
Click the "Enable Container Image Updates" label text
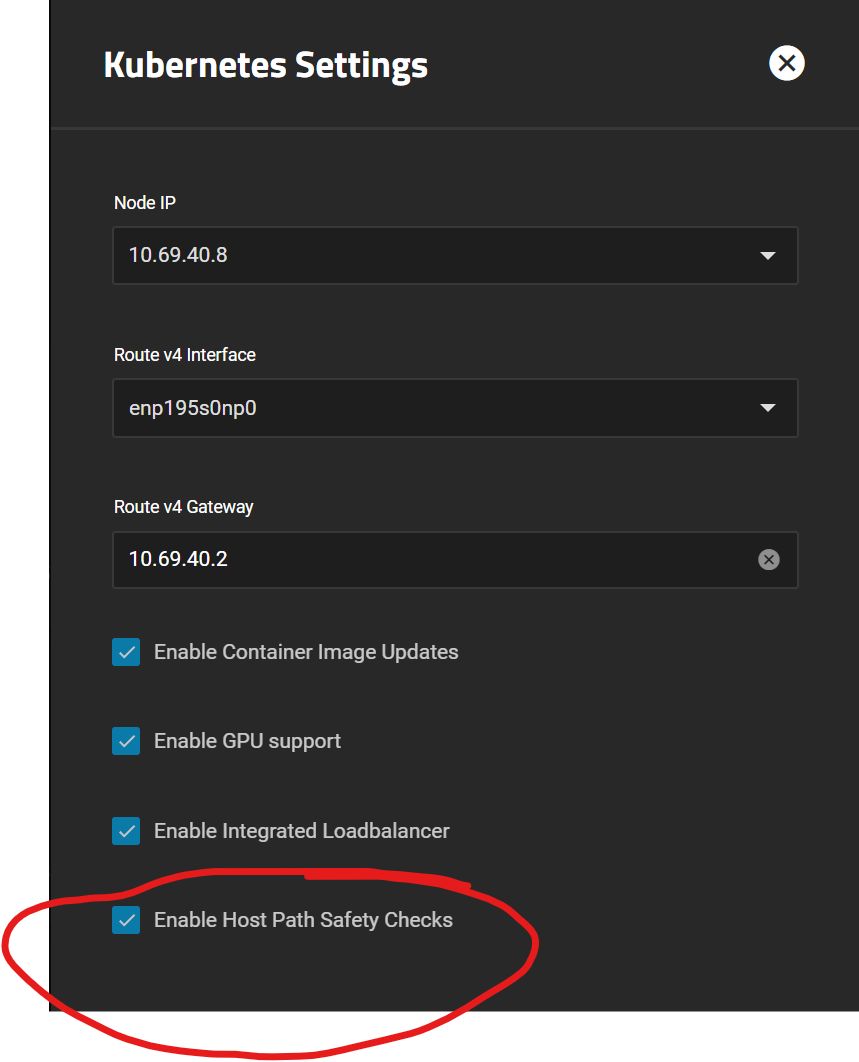[x=306, y=652]
